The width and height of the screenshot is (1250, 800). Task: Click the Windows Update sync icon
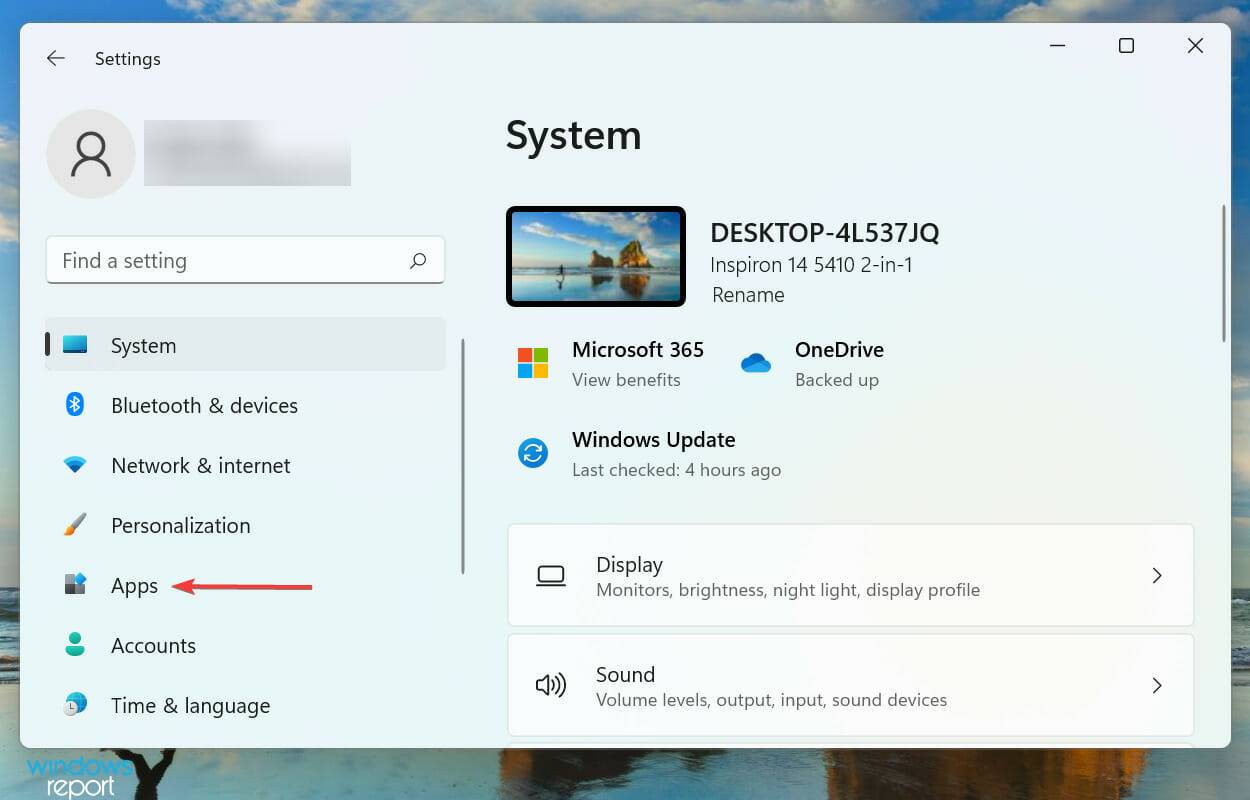[531, 453]
